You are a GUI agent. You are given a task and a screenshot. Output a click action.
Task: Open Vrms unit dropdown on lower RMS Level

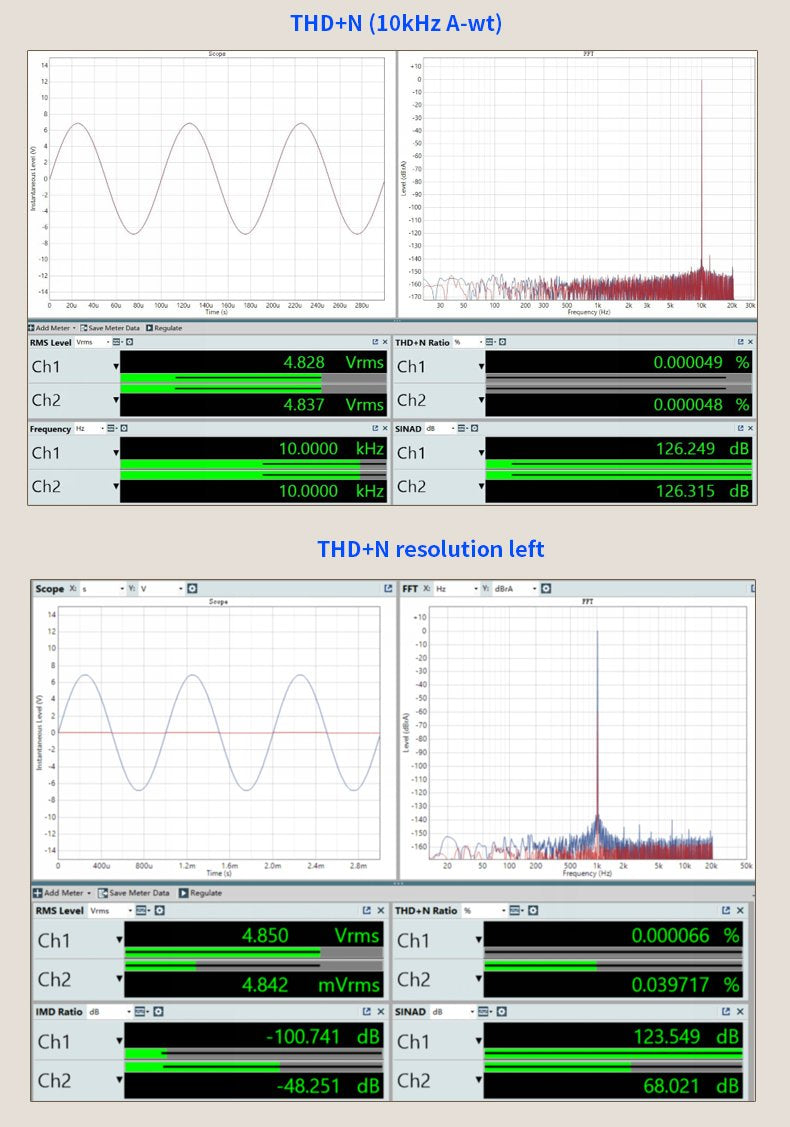110,911
